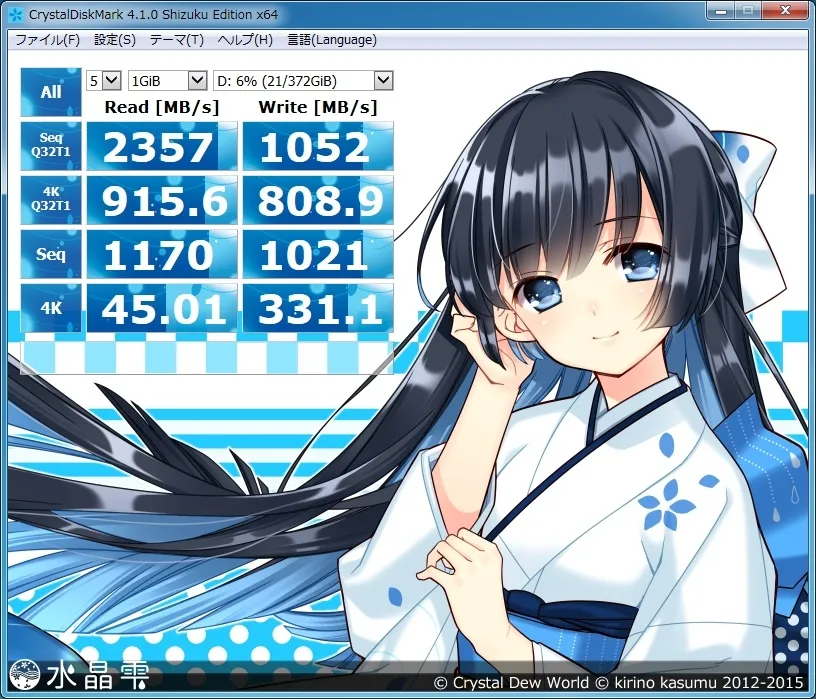Maximize the CrystalDiskMark window
Viewport: 816px width, 699px height.
click(x=748, y=10)
